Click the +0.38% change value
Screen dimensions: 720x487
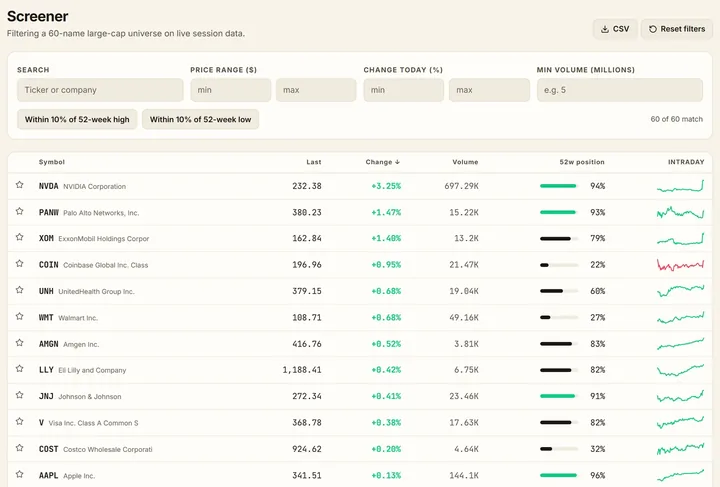386,423
